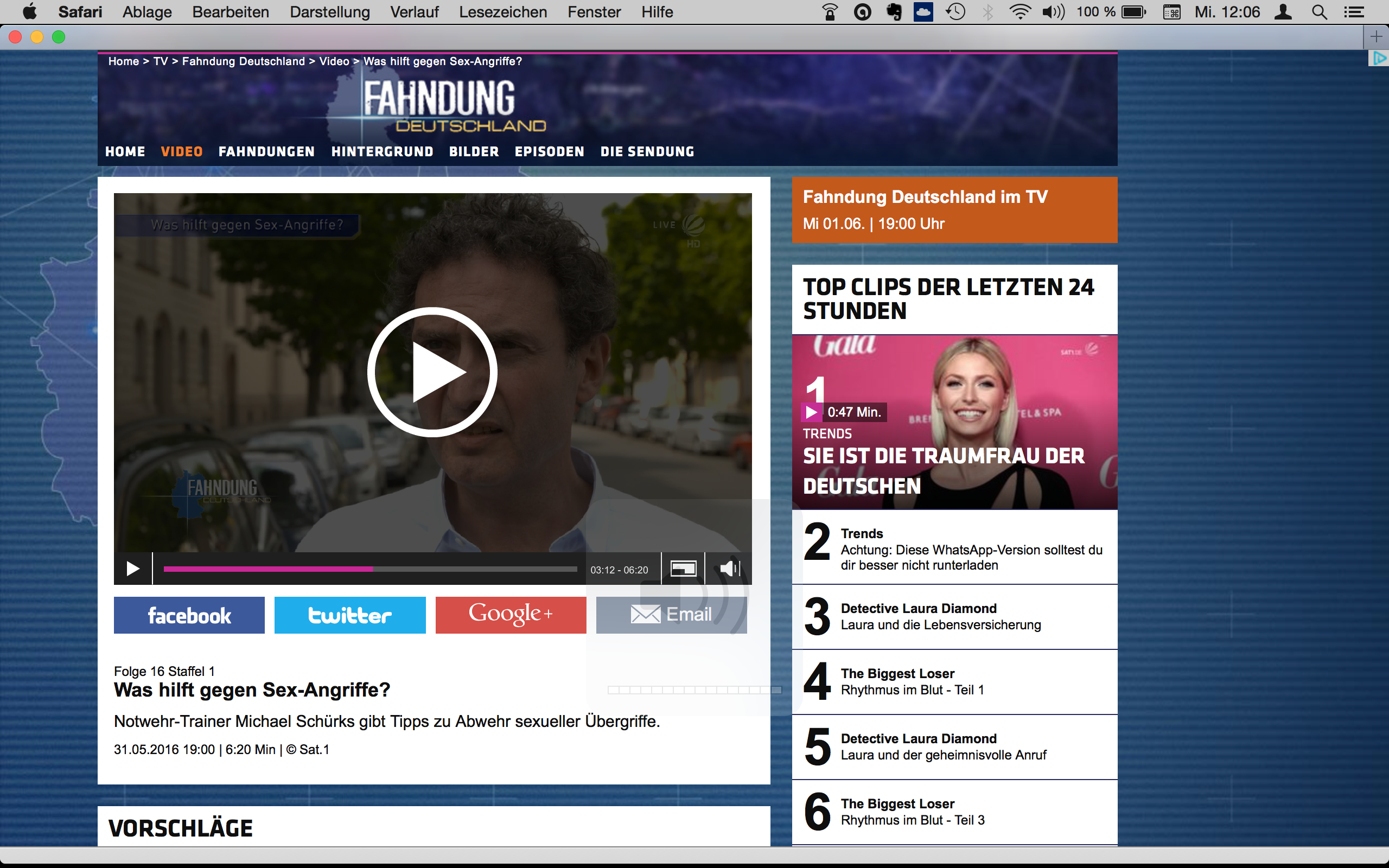Open the BILDER nav tab
Image resolution: width=1389 pixels, height=868 pixels.
(x=474, y=151)
